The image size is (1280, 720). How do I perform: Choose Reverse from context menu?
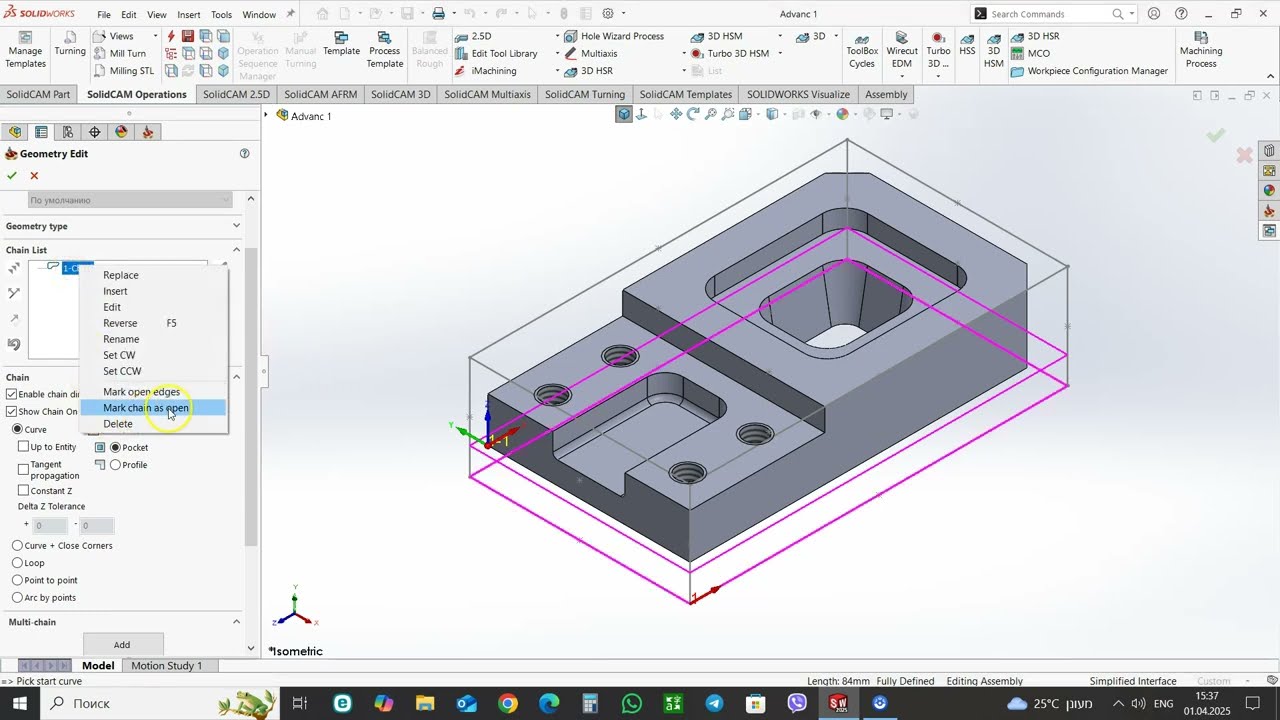click(120, 323)
